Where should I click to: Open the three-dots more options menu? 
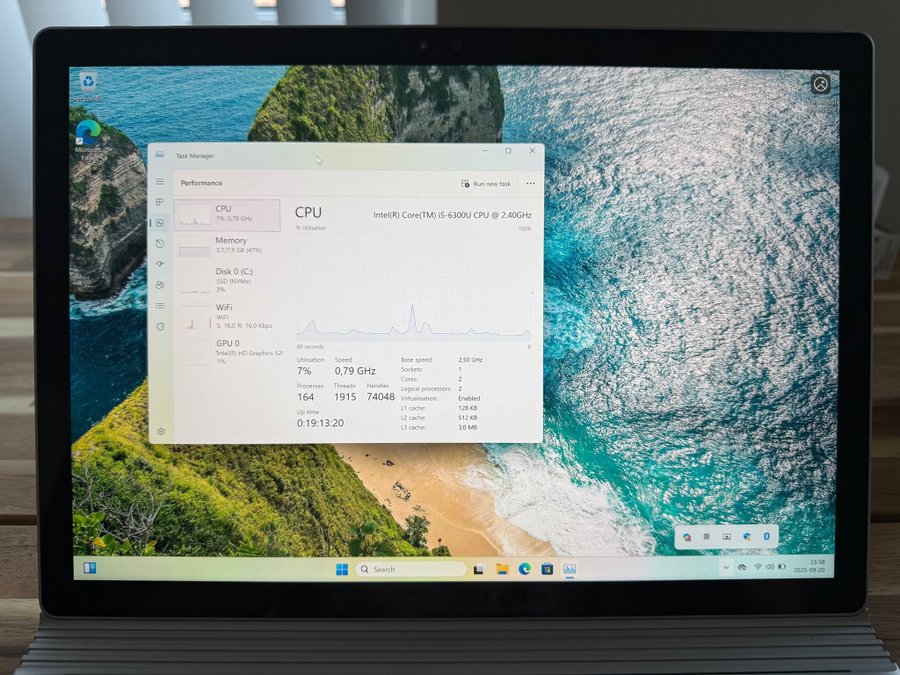(x=530, y=184)
